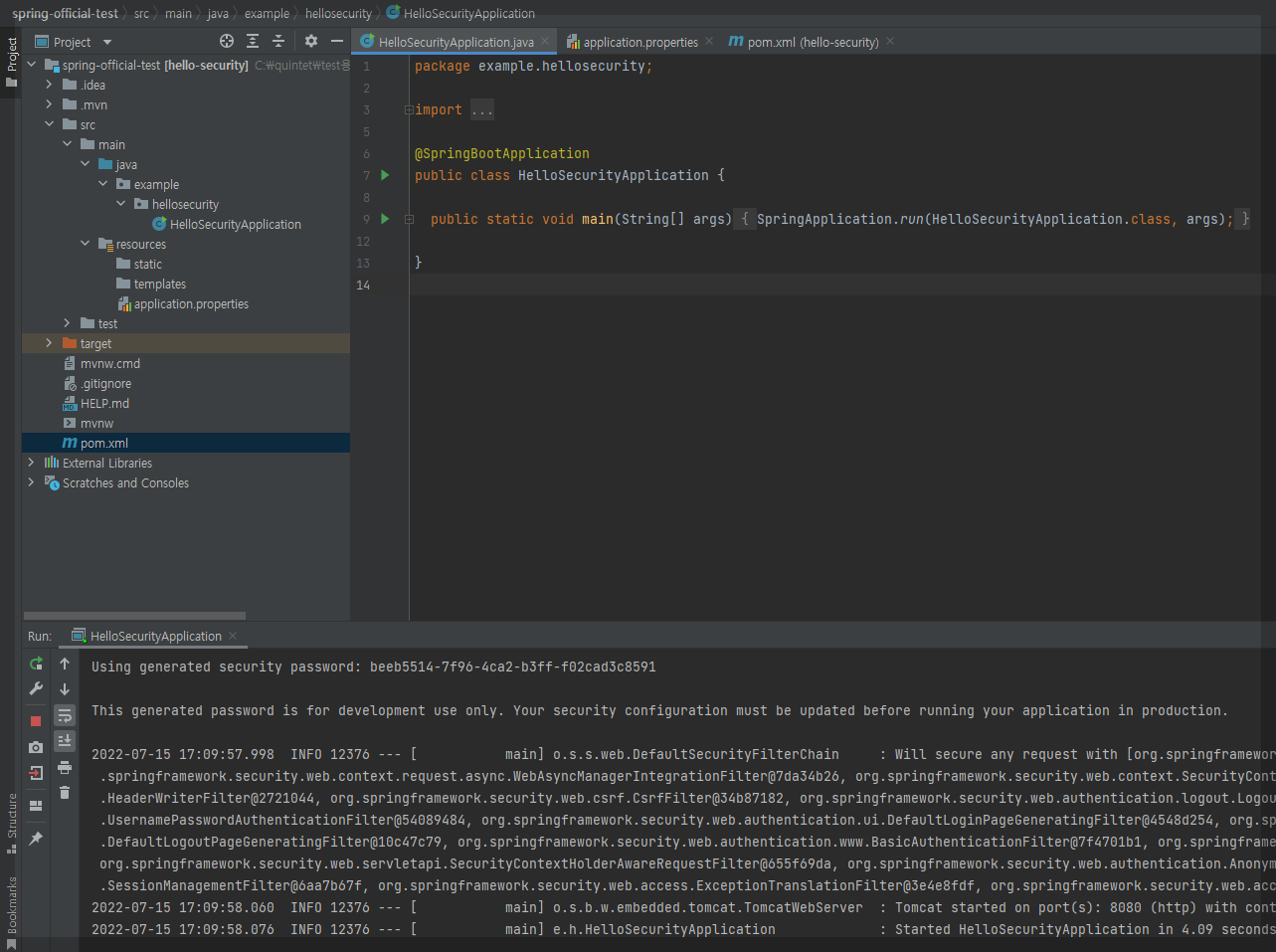Open the Bookmarks tool window side tab
This screenshot has width=1276, height=952.
coord(11,911)
